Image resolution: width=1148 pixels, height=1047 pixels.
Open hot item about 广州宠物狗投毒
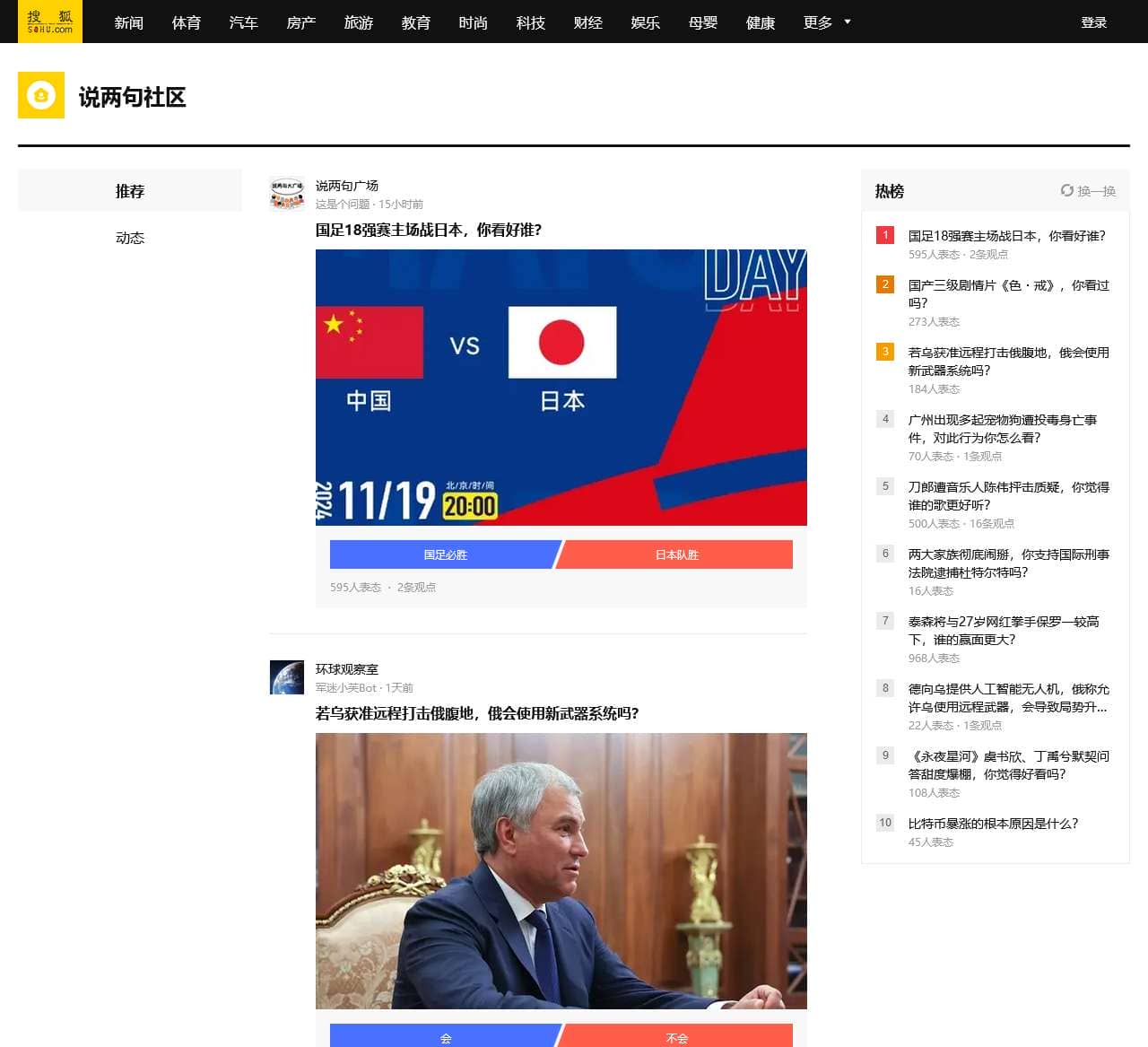pyautogui.click(x=1003, y=429)
